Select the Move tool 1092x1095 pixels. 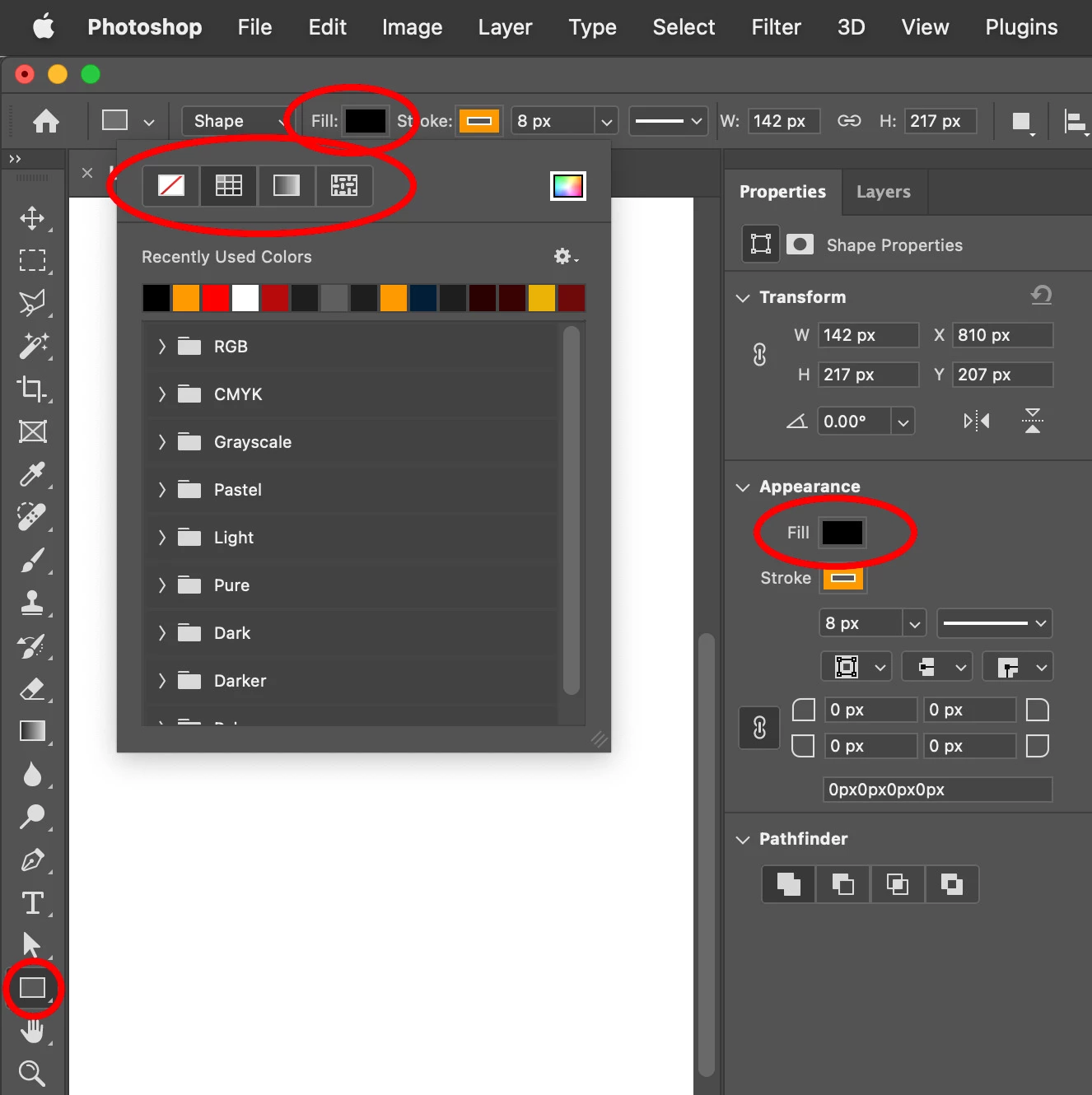tap(32, 218)
